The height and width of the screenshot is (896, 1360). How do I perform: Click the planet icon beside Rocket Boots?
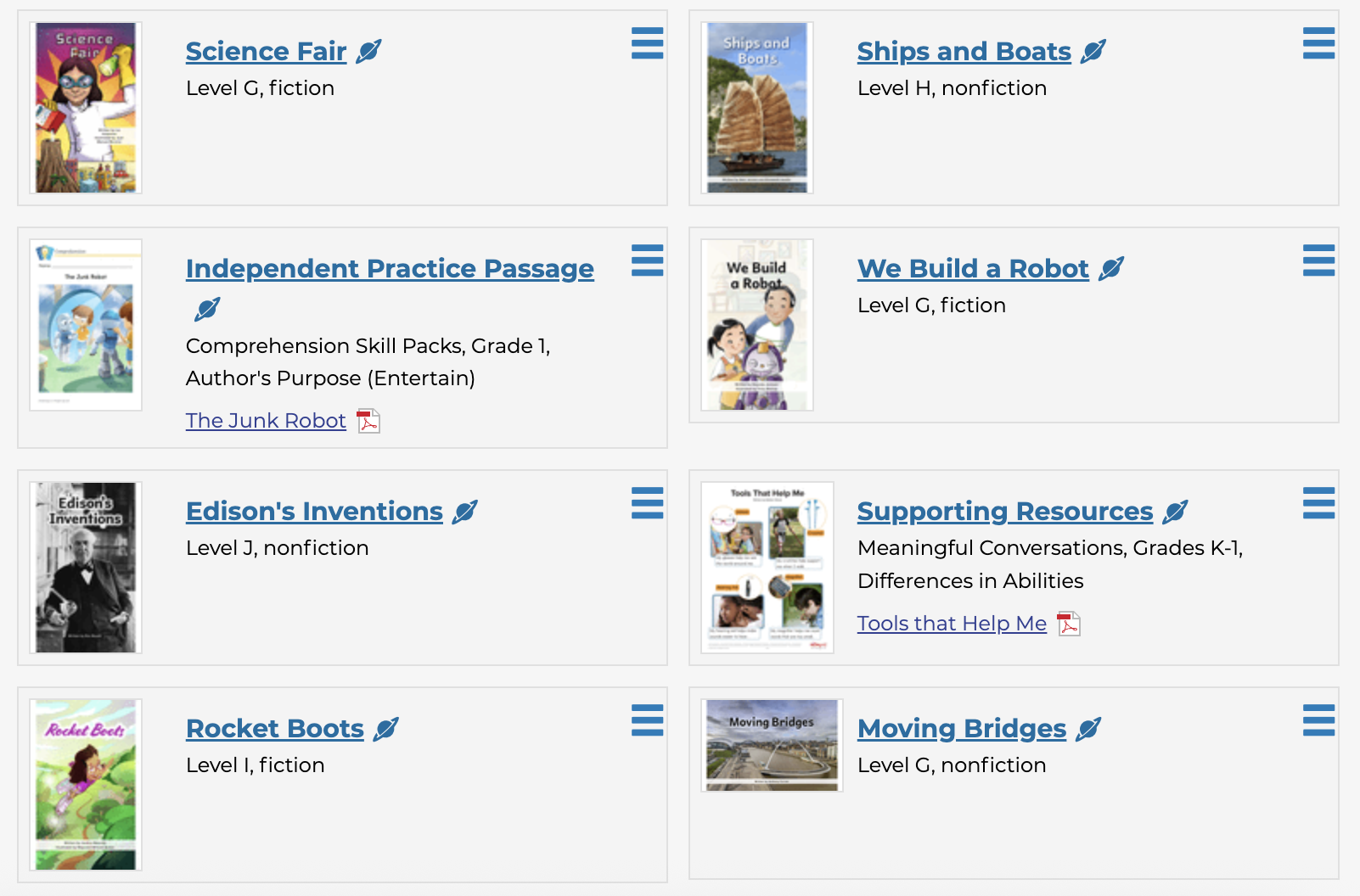click(385, 729)
